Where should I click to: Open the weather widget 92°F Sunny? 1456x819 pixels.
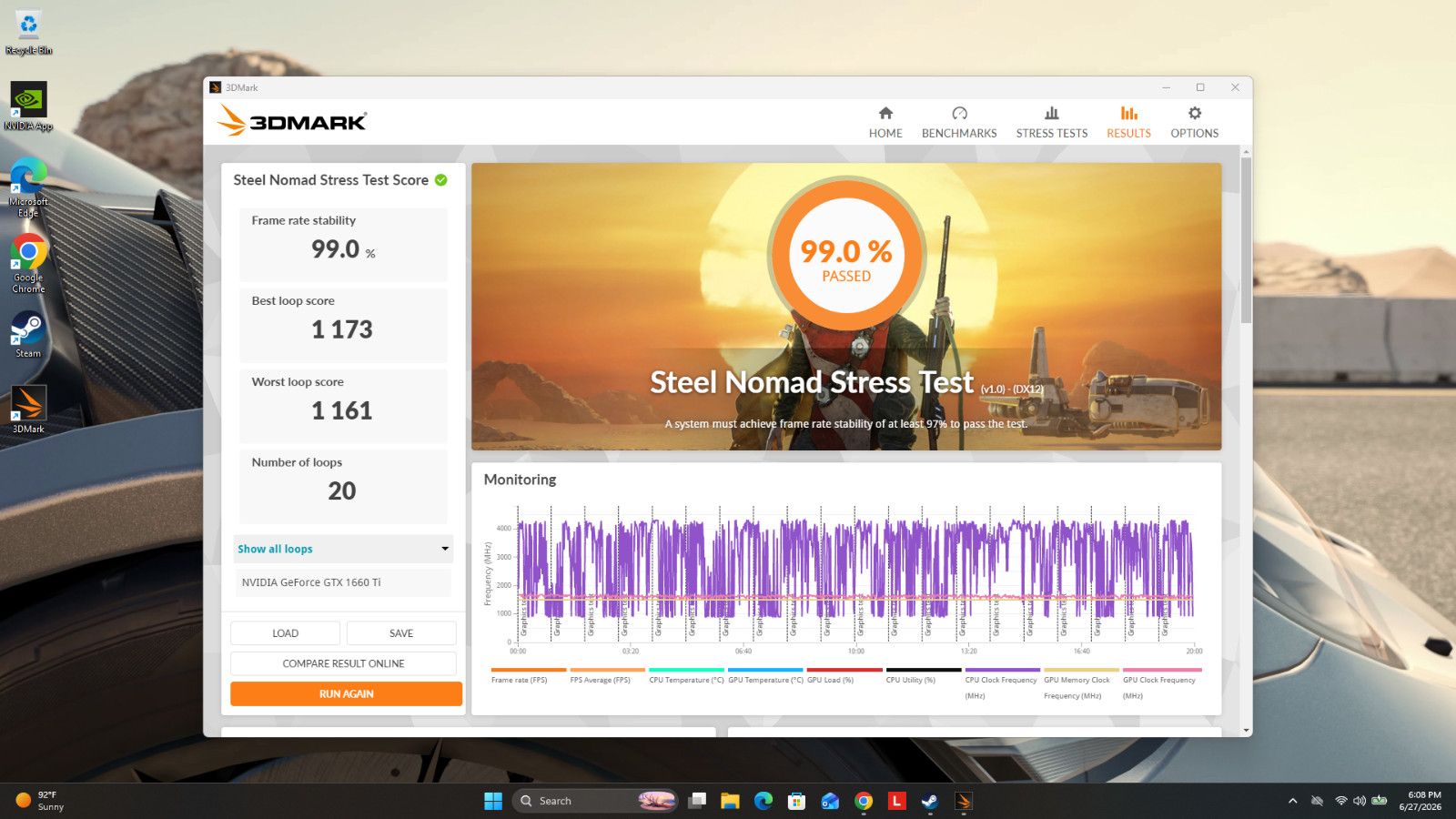point(40,801)
